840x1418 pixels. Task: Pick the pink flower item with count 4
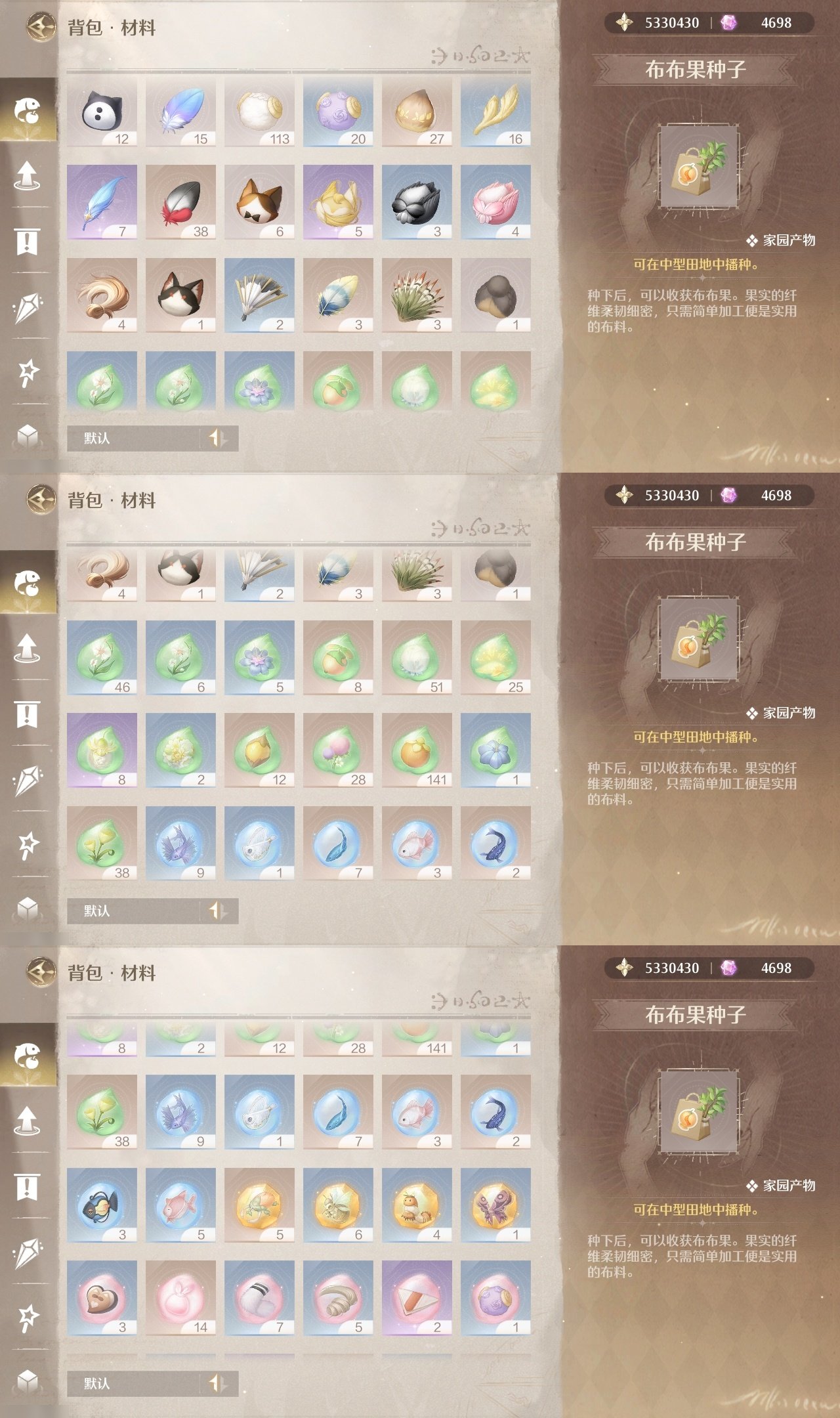tap(495, 202)
